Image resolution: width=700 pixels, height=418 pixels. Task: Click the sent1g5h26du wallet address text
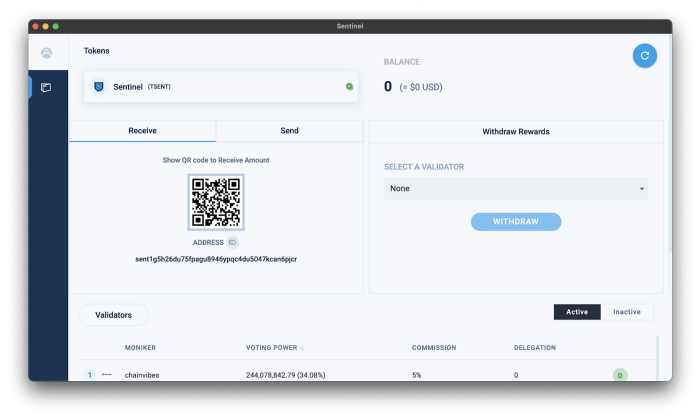click(x=216, y=259)
